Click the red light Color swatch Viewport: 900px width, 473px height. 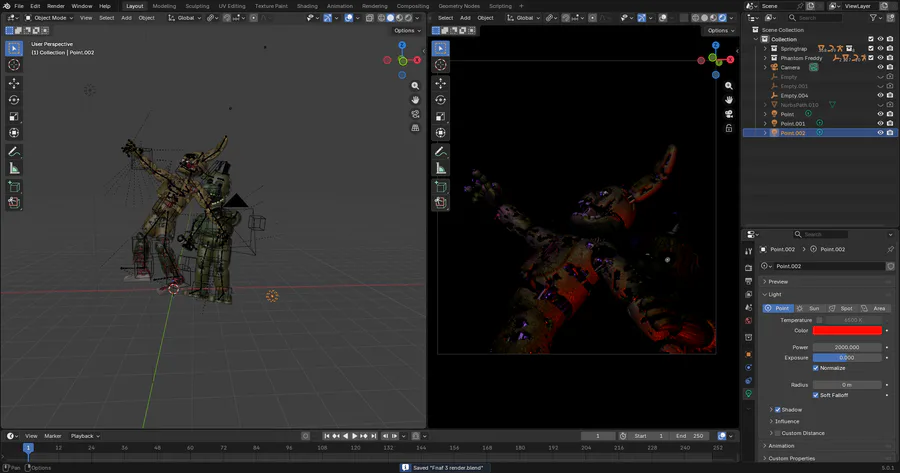click(x=847, y=330)
